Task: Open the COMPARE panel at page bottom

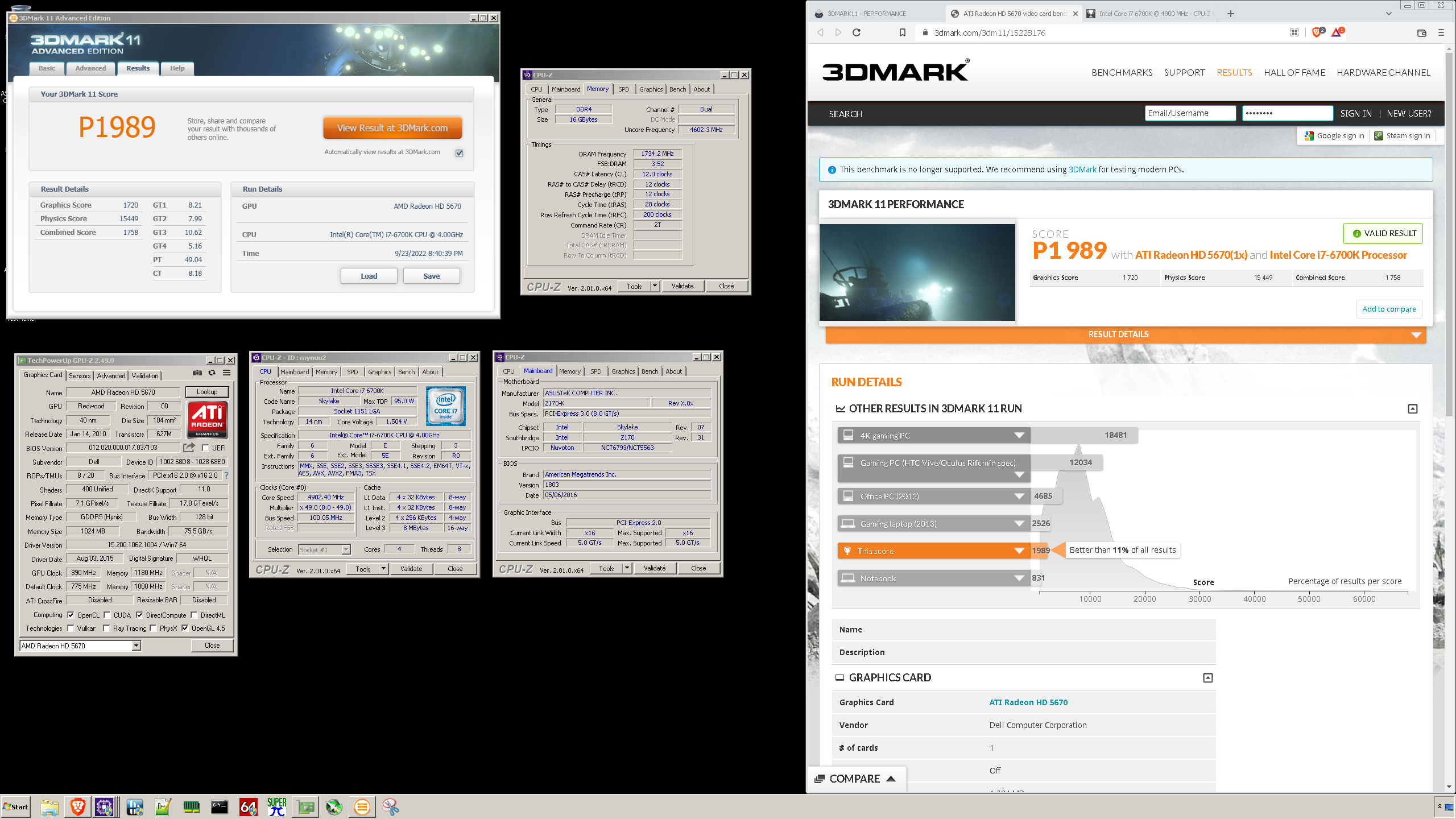Action: [856, 779]
